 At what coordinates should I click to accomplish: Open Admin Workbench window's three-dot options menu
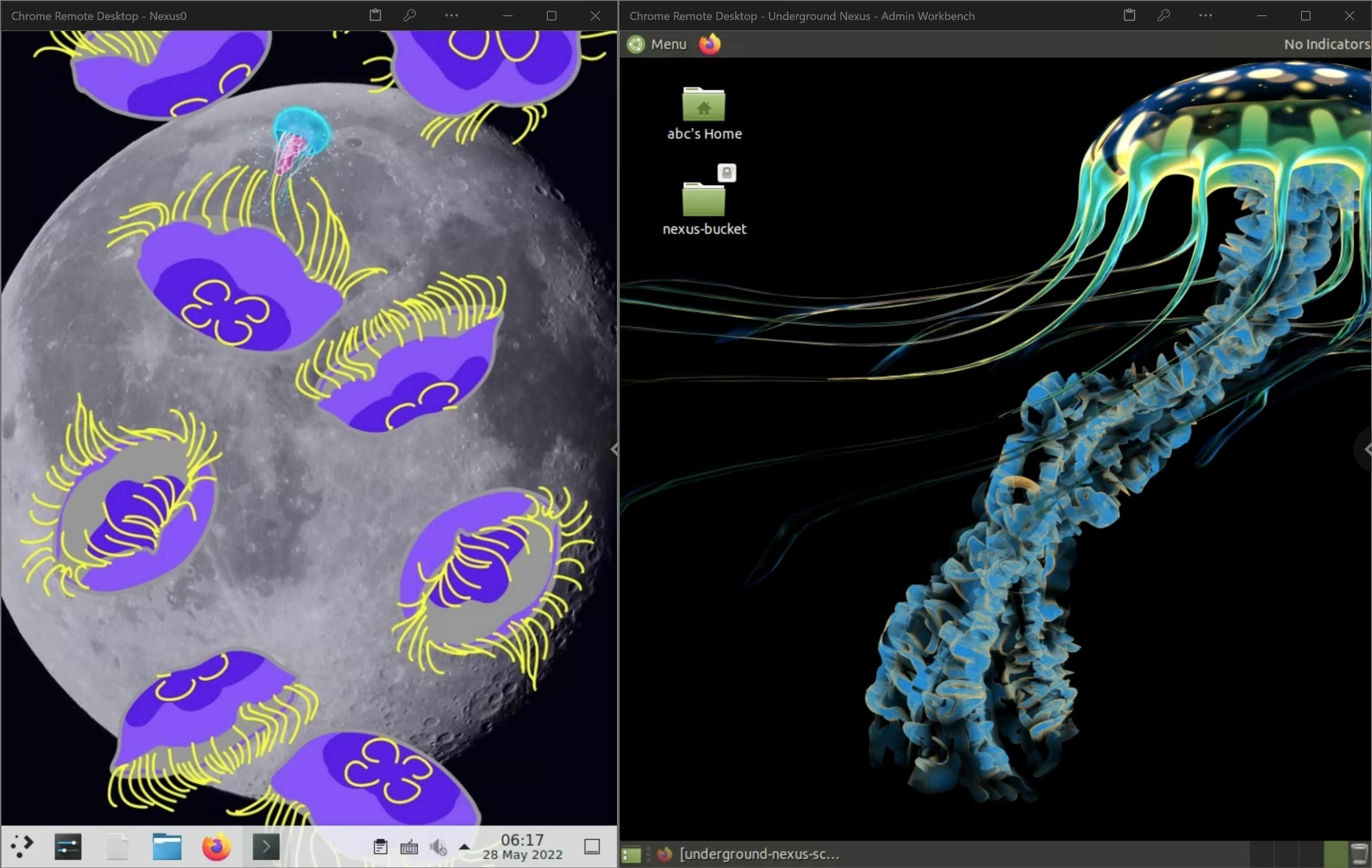(x=1206, y=16)
